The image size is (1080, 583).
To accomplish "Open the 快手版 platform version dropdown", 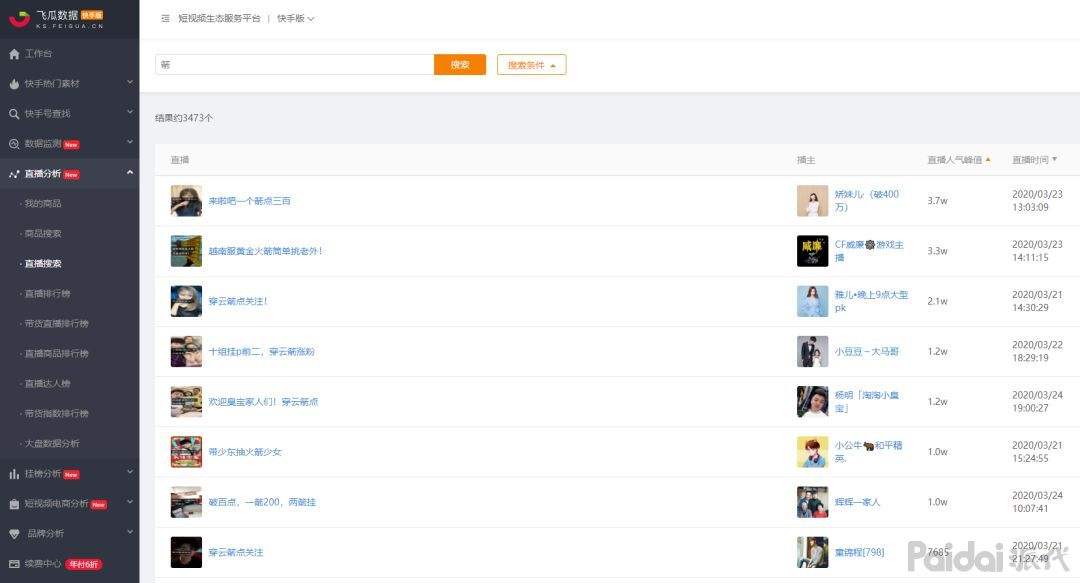I will (x=295, y=19).
